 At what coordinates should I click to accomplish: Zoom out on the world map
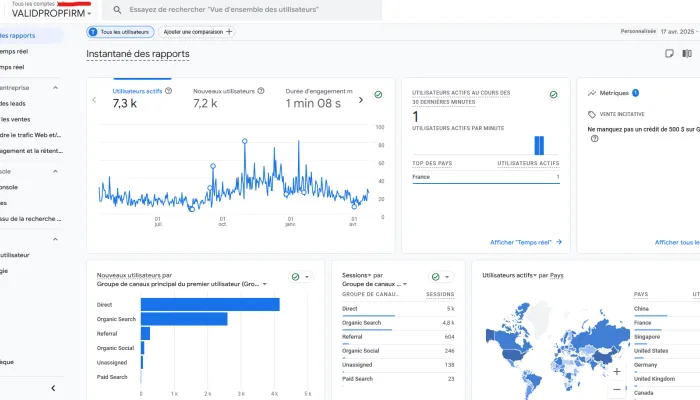[617, 389]
